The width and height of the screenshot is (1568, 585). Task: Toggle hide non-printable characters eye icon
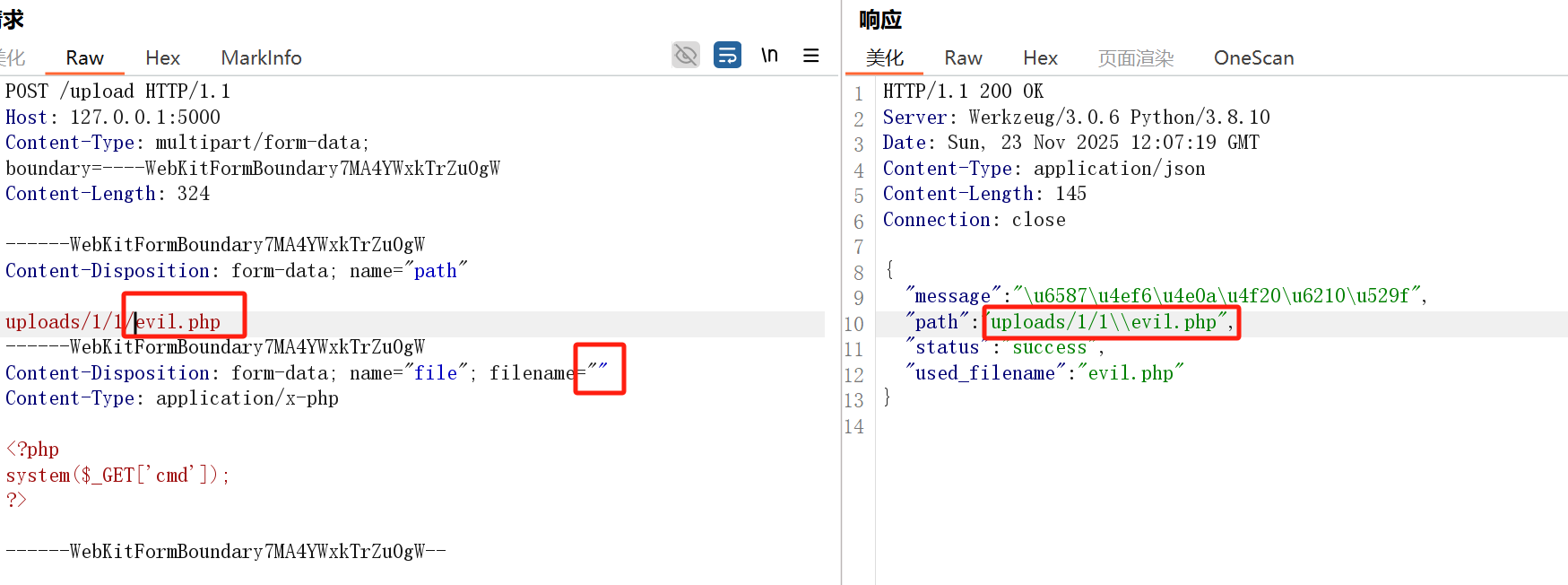click(x=686, y=56)
